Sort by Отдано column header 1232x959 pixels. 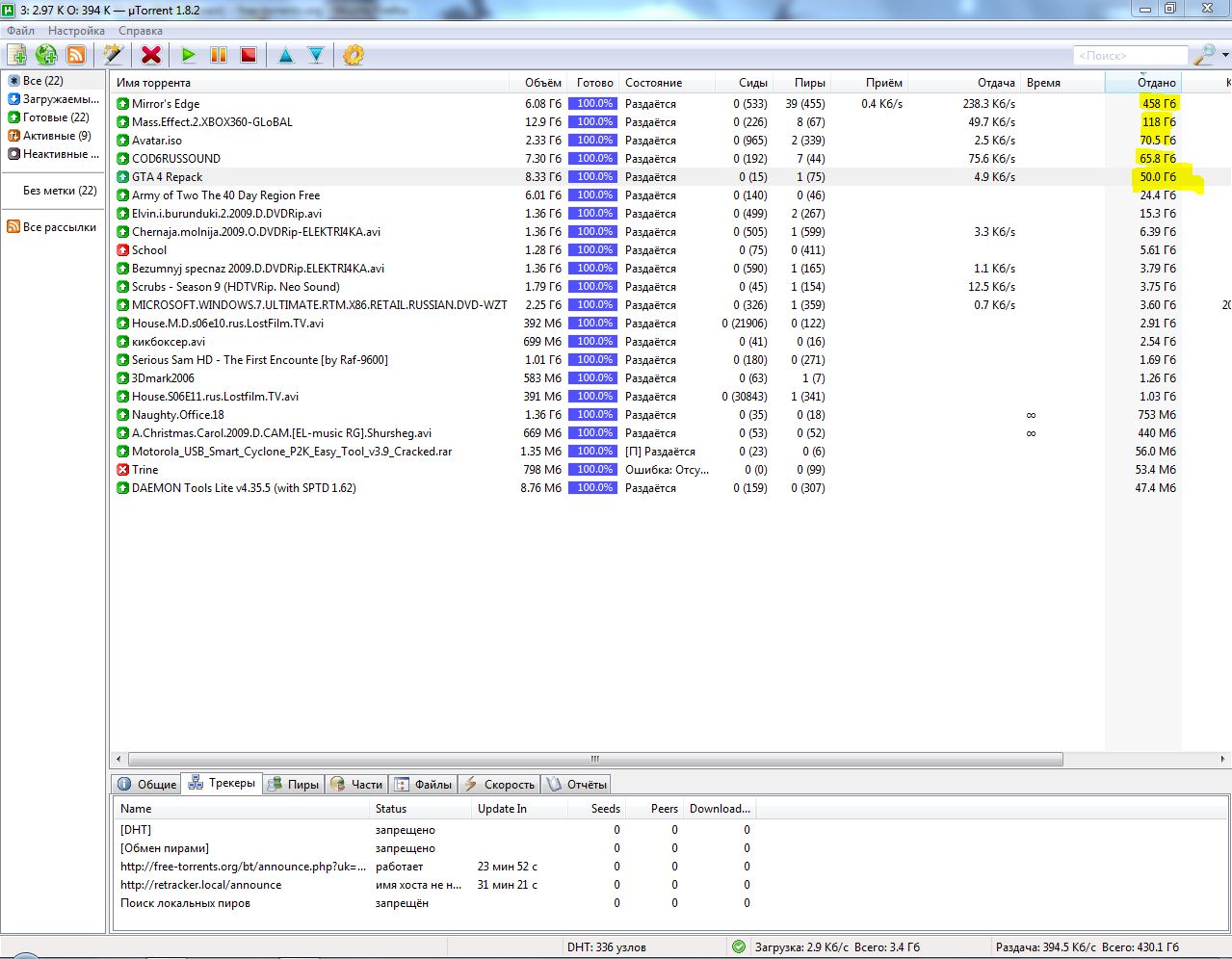point(1143,83)
